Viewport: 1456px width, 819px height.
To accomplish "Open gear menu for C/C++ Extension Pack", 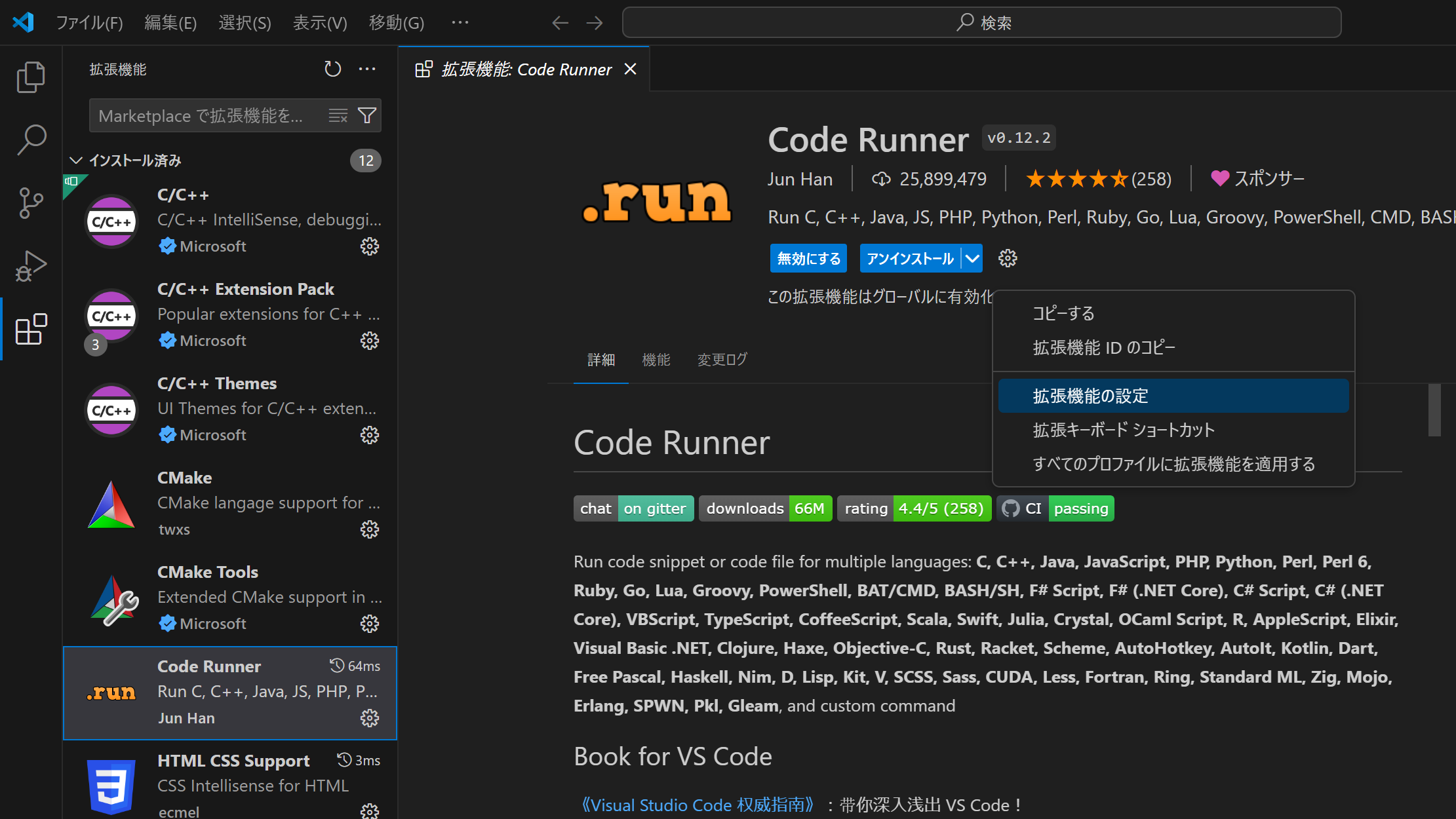I will coord(370,341).
